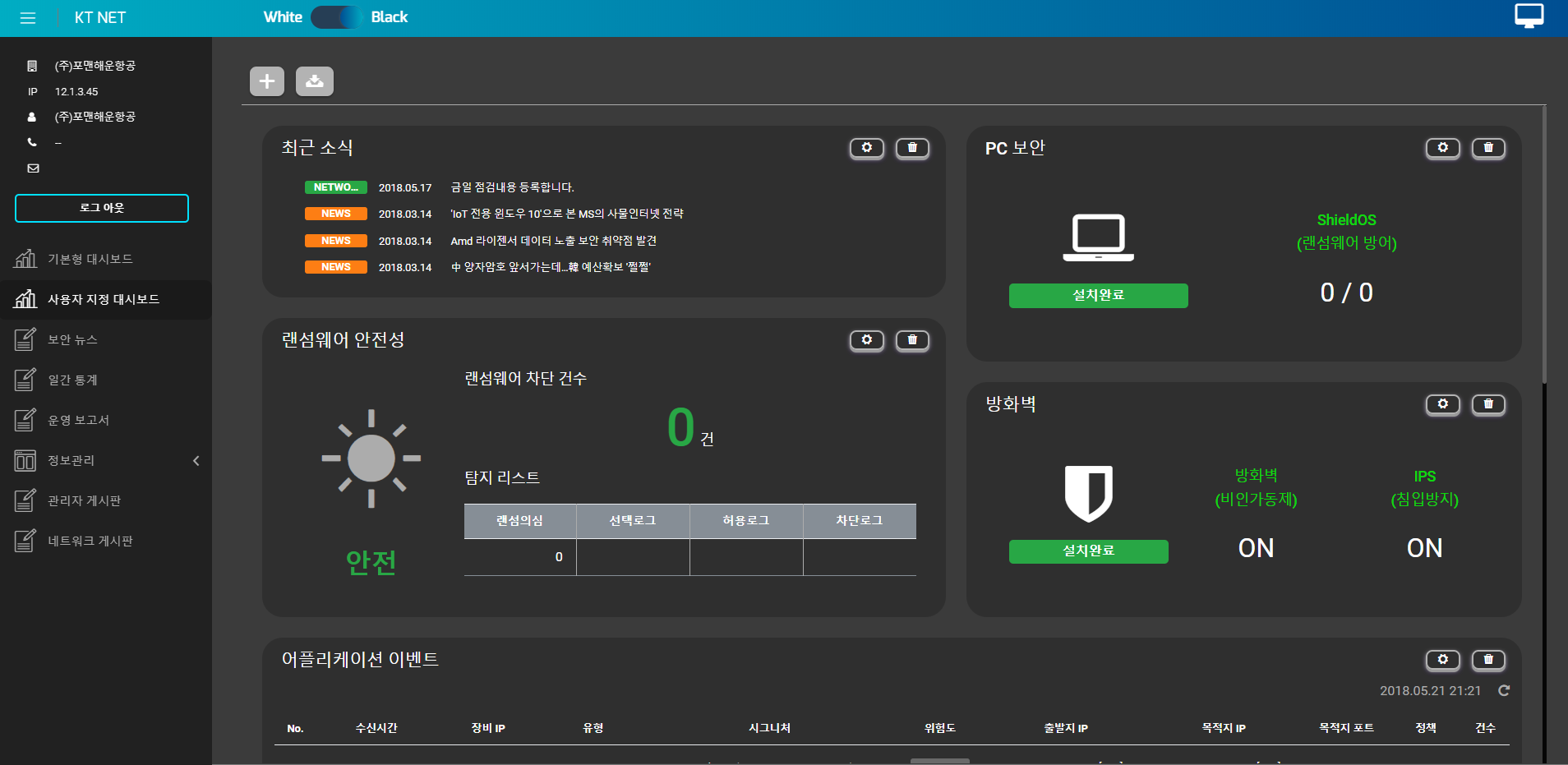1568x765 pixels.
Task: Click the 시그니처 column header
Action: pyautogui.click(x=770, y=728)
